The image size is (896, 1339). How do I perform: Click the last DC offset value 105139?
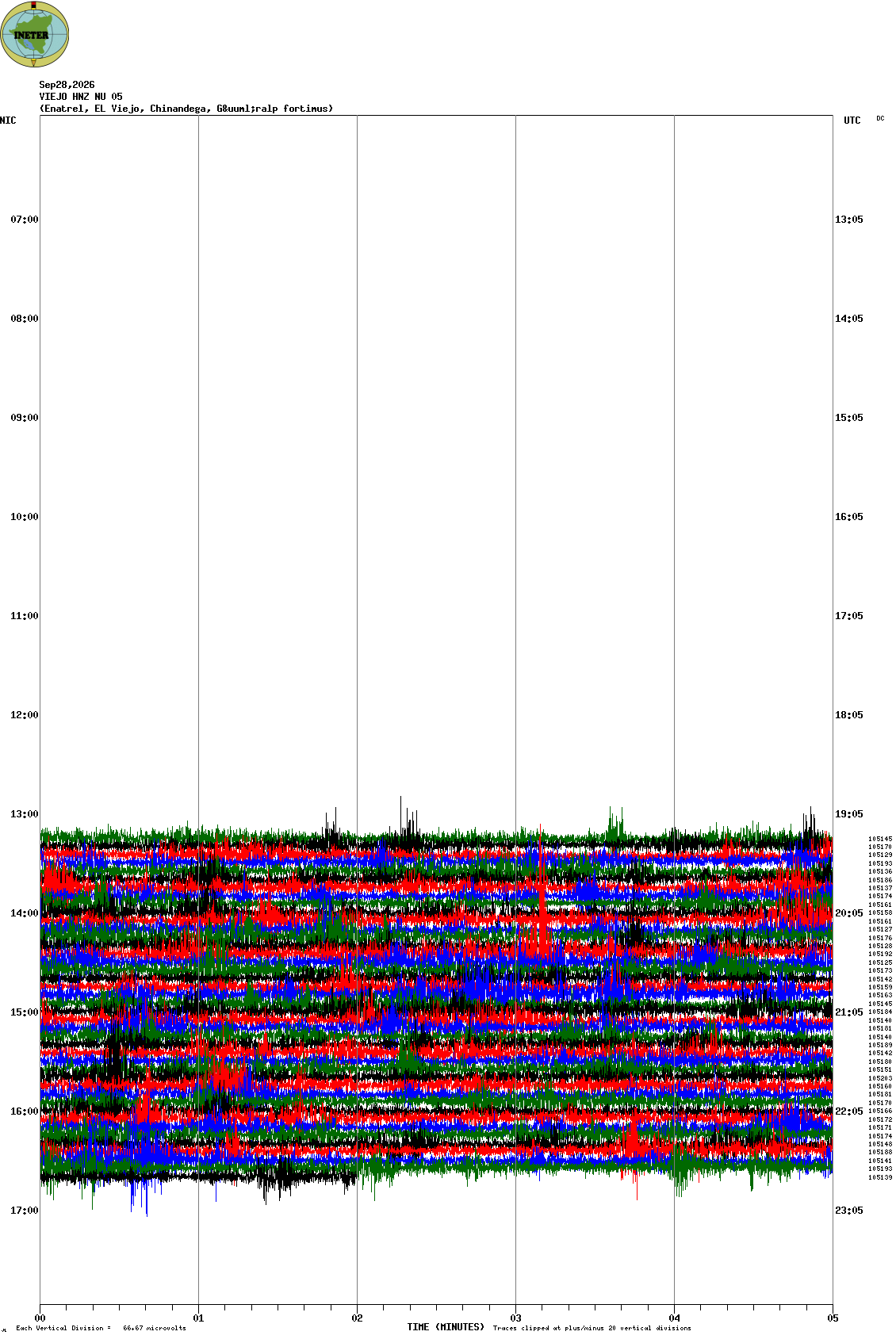(x=880, y=1177)
